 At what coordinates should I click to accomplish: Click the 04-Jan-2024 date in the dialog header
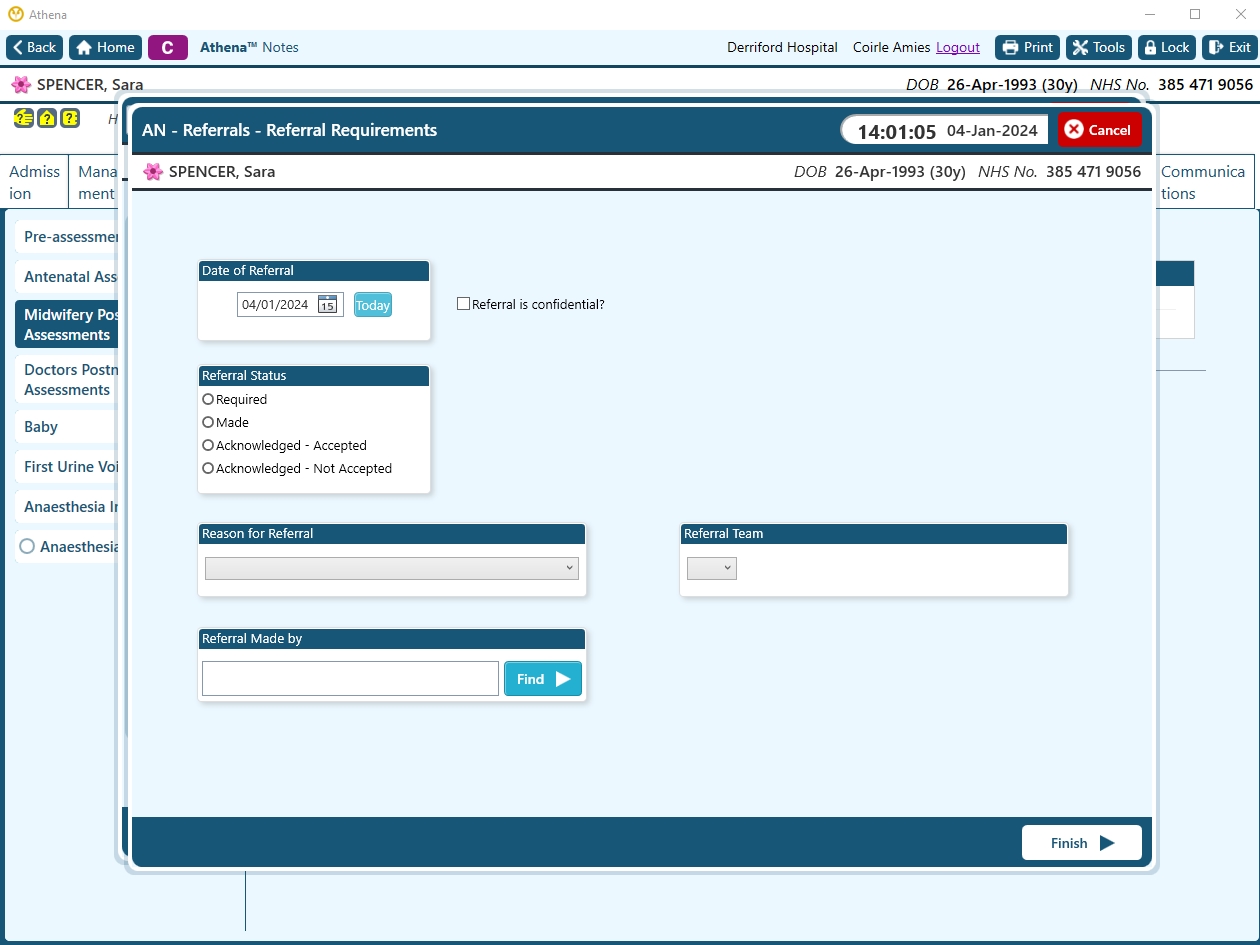pos(992,131)
